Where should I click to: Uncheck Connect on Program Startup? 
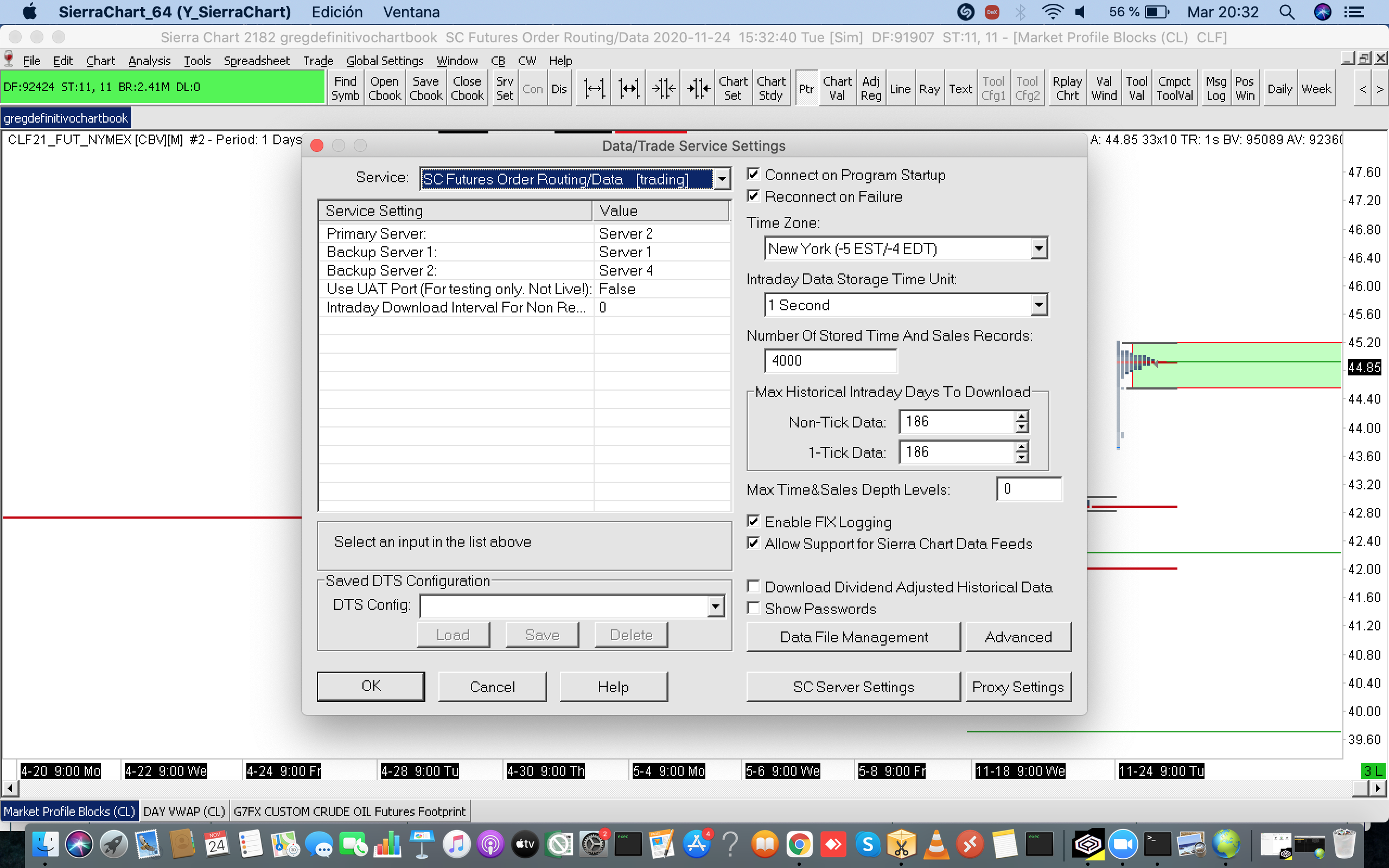[754, 175]
